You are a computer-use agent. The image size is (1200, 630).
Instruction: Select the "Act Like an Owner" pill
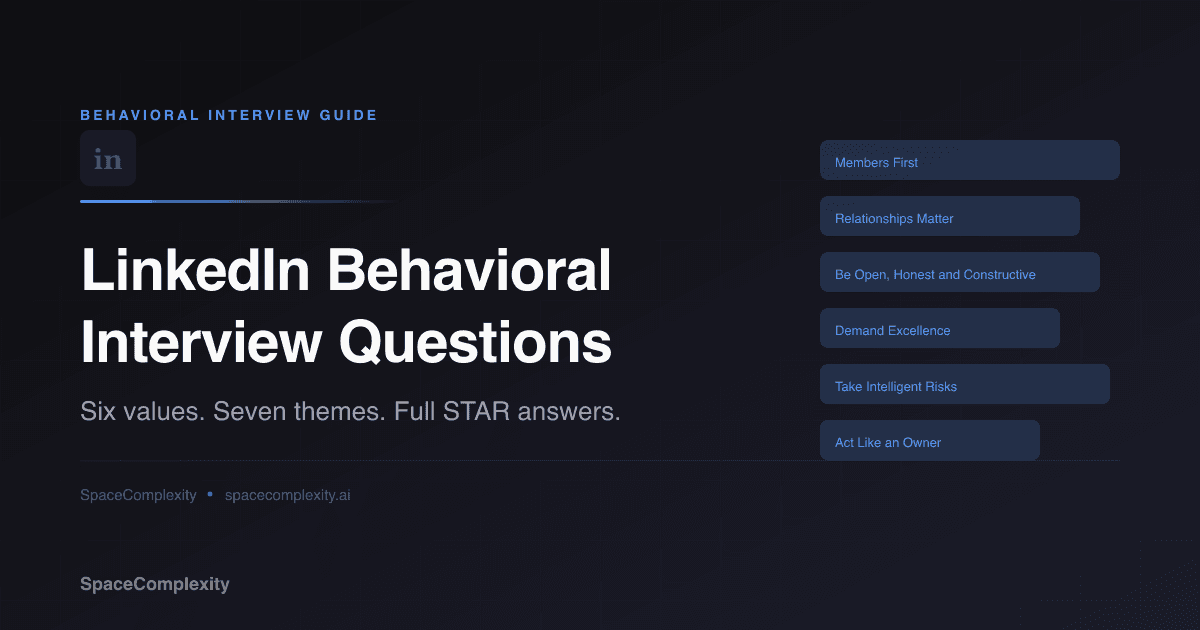click(x=929, y=440)
